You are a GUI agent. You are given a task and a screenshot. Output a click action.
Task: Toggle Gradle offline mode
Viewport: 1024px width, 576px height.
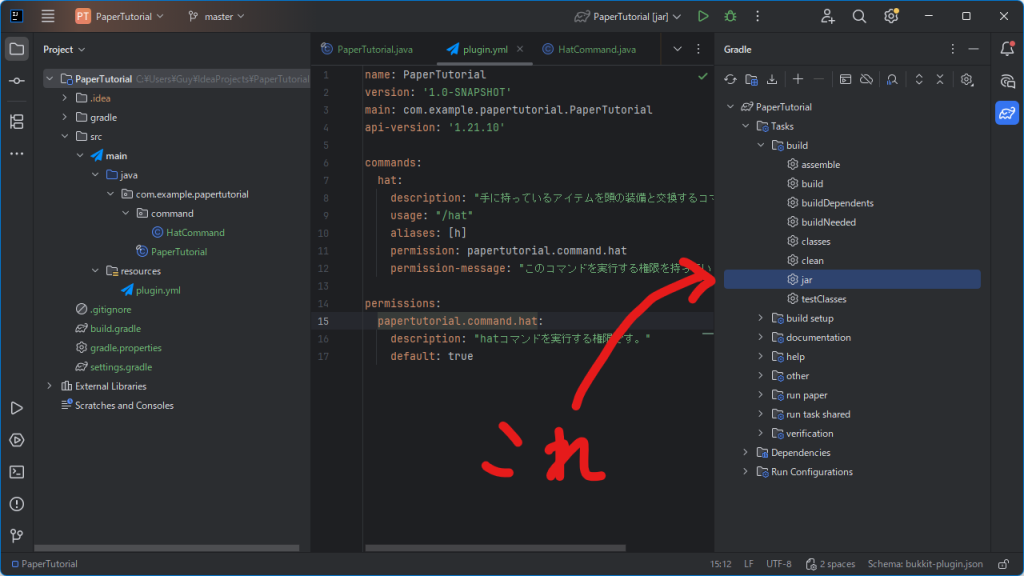866,79
